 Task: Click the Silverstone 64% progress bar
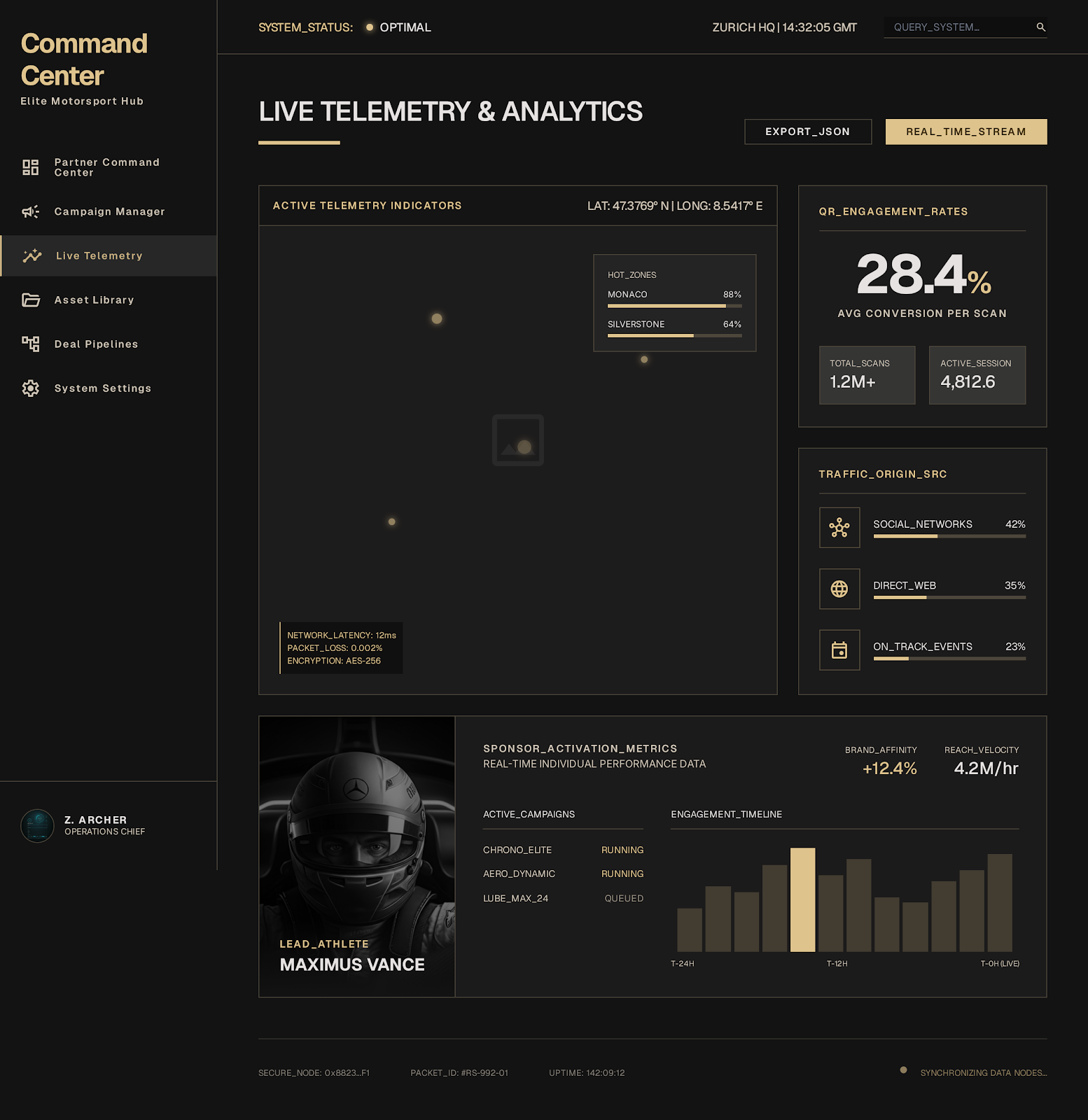click(674, 336)
